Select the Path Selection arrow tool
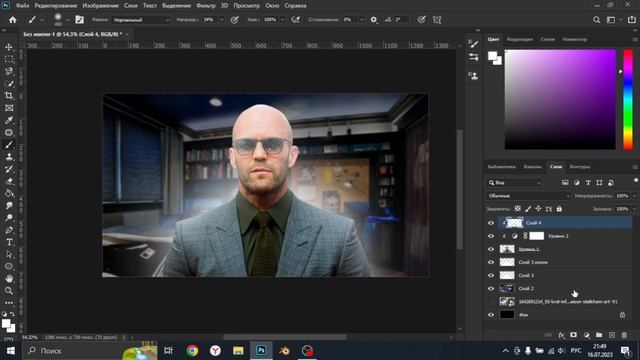Image resolution: width=640 pixels, height=360 pixels. click(x=9, y=254)
